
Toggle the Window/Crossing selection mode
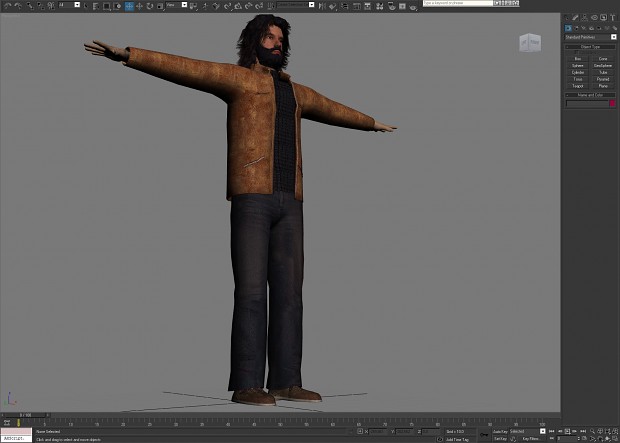click(117, 6)
